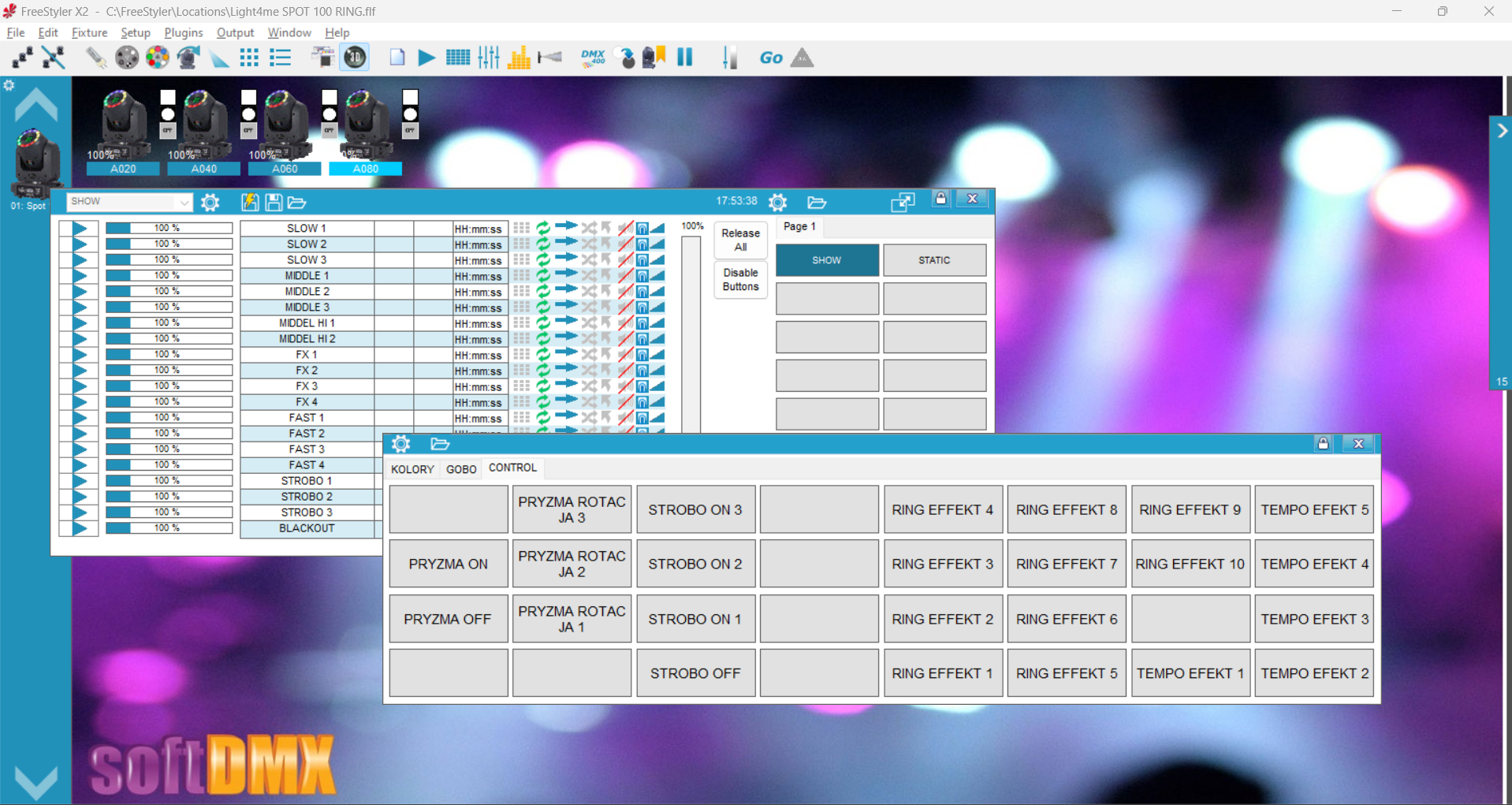Image resolution: width=1512 pixels, height=805 pixels.
Task: Toggle the checkbox beside BLACKOUT cue
Action: 66,527
